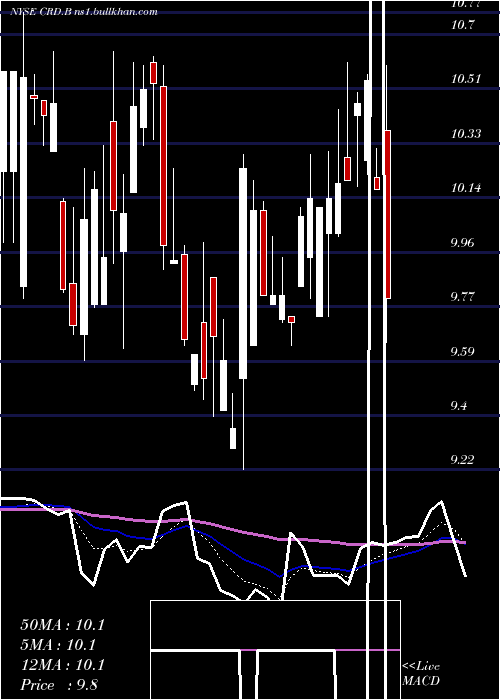Click the last red candlestick on the right
The height and width of the screenshot is (700, 500).
(388, 214)
